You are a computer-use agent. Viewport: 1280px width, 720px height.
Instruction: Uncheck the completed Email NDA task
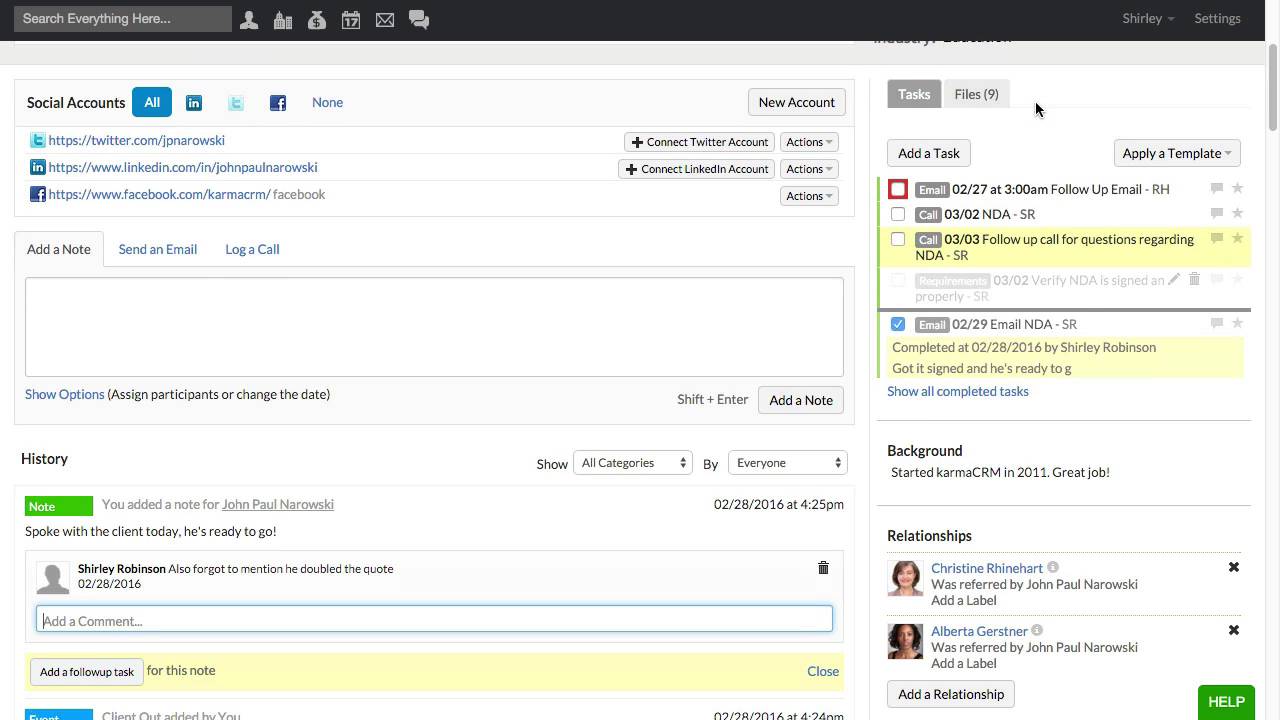click(898, 324)
